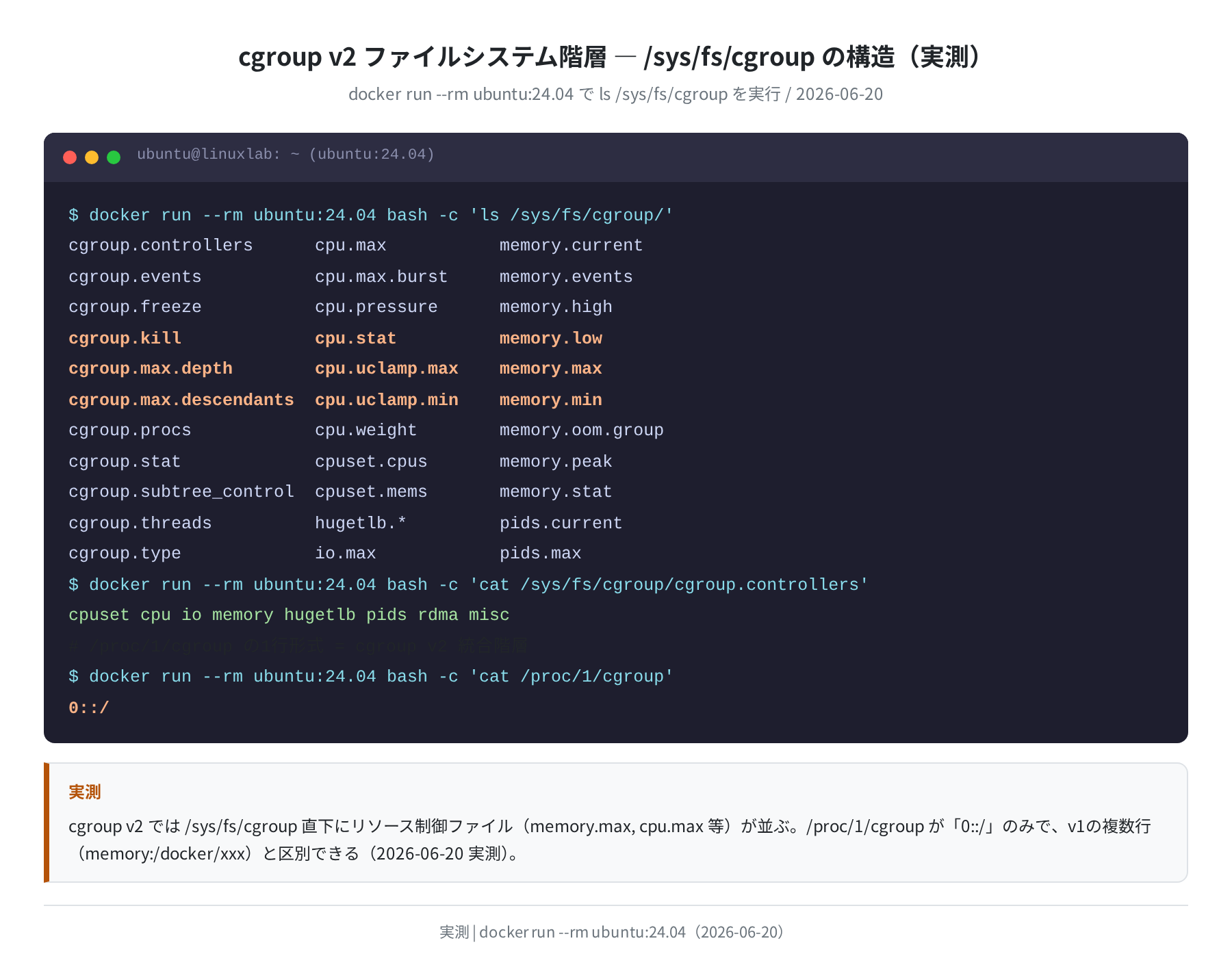Viewport: 1232px width, 969px height.
Task: Select the 'cpu.max.burst' entry
Action: (381, 276)
